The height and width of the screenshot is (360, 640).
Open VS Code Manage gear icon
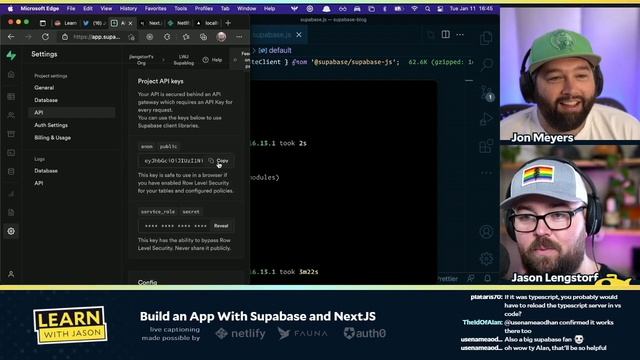(486, 258)
